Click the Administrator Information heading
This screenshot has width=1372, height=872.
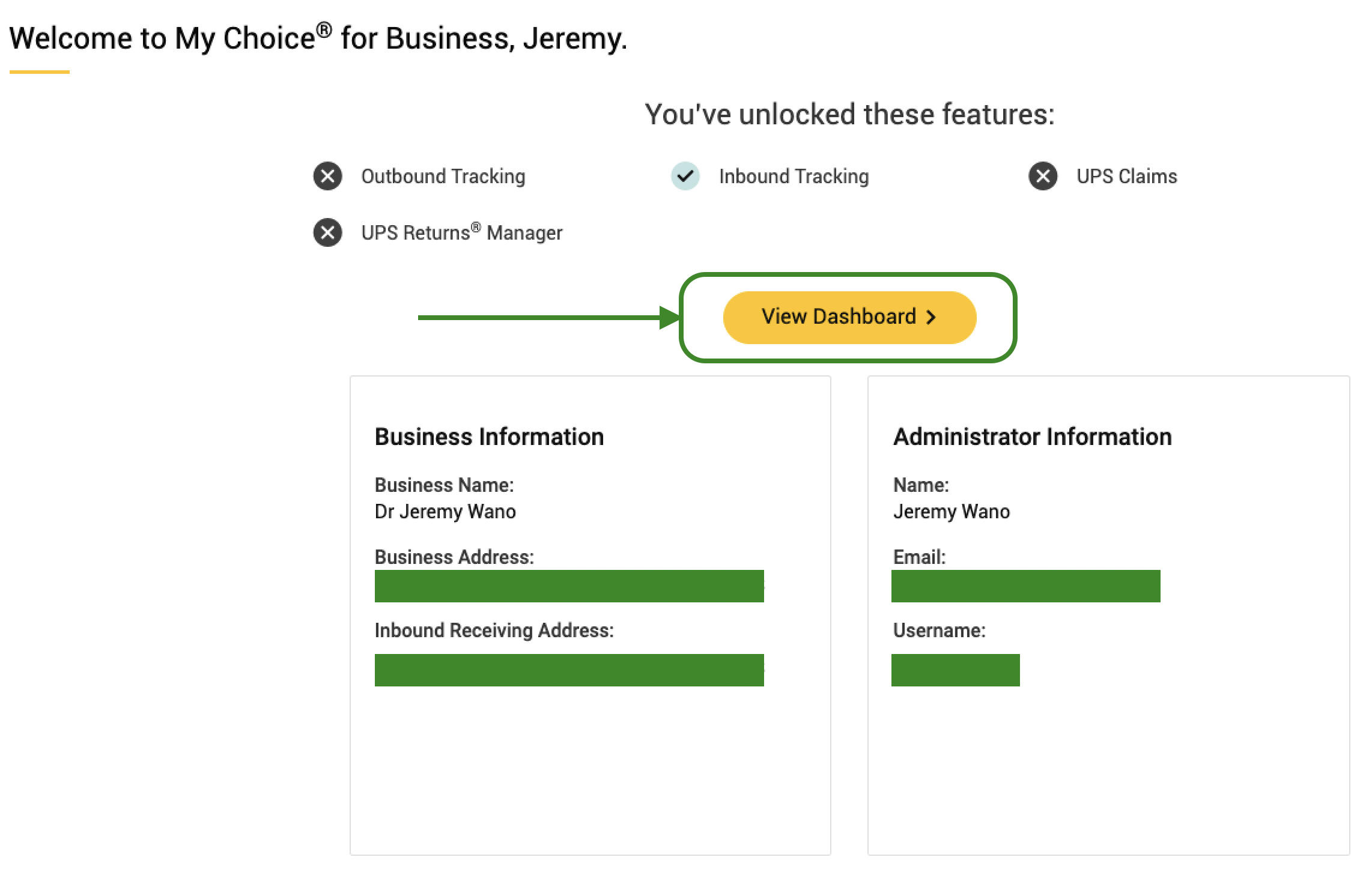pos(1033,437)
